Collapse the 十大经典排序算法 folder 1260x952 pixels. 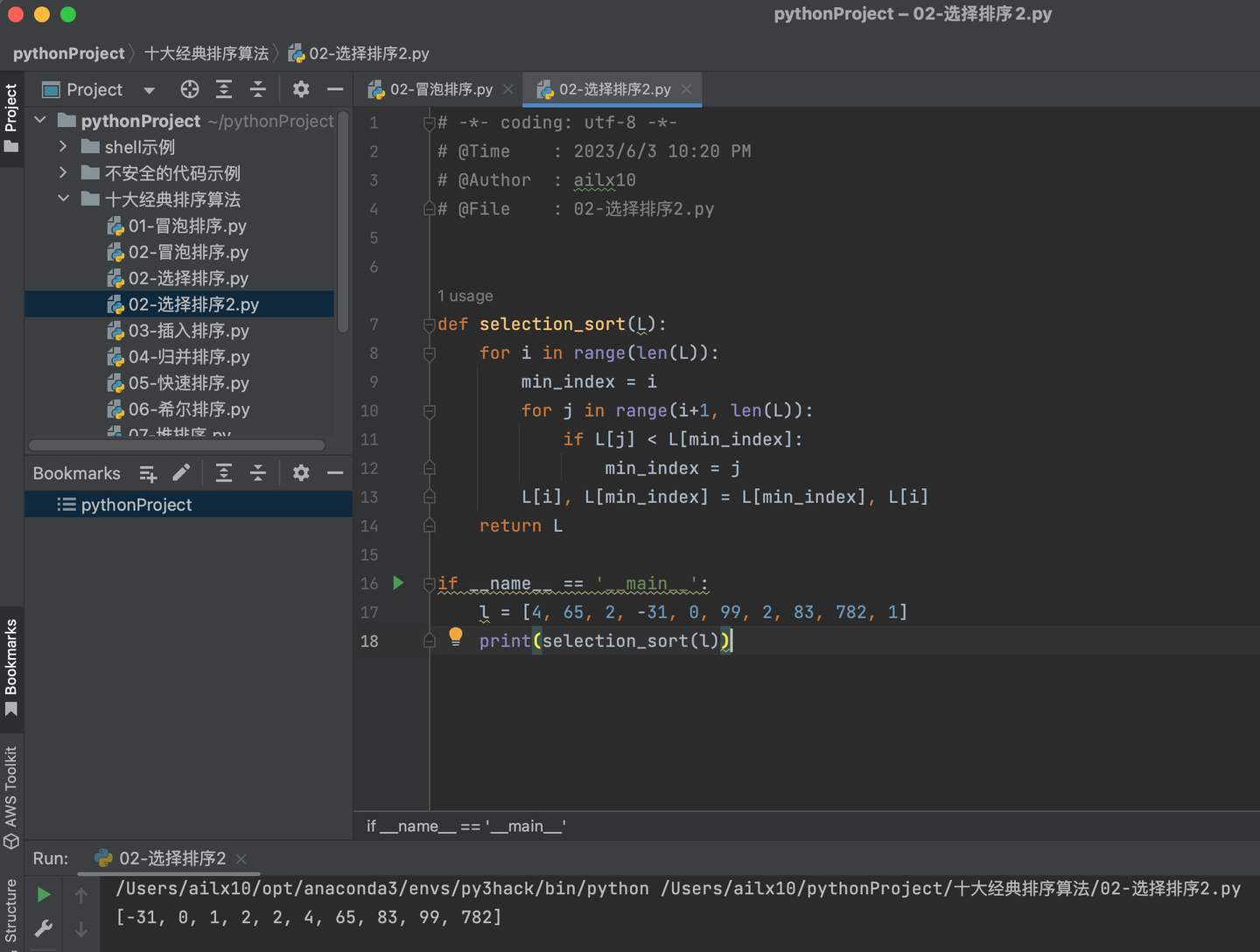point(63,199)
